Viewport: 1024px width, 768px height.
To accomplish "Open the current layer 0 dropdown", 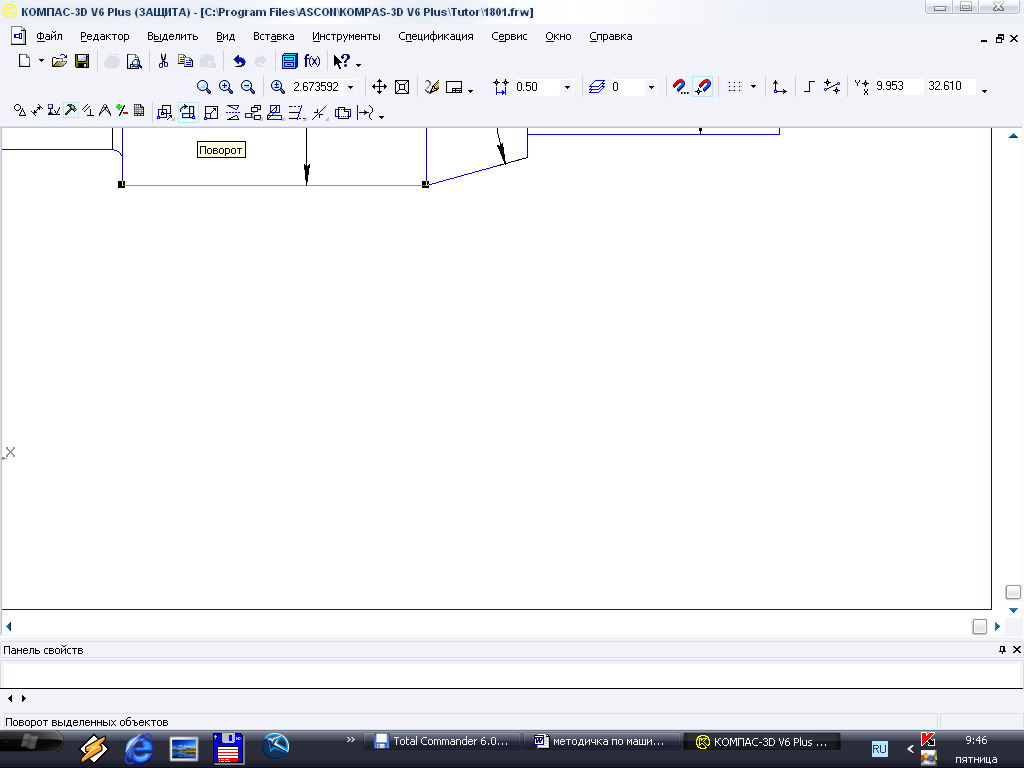I will [x=650, y=87].
